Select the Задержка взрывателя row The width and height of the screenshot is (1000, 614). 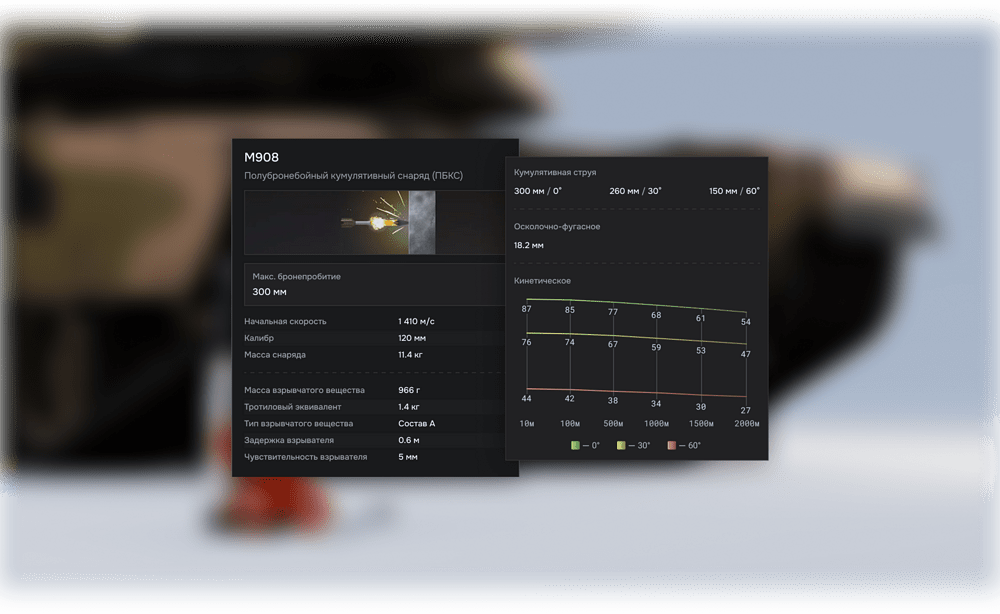[x=375, y=440]
